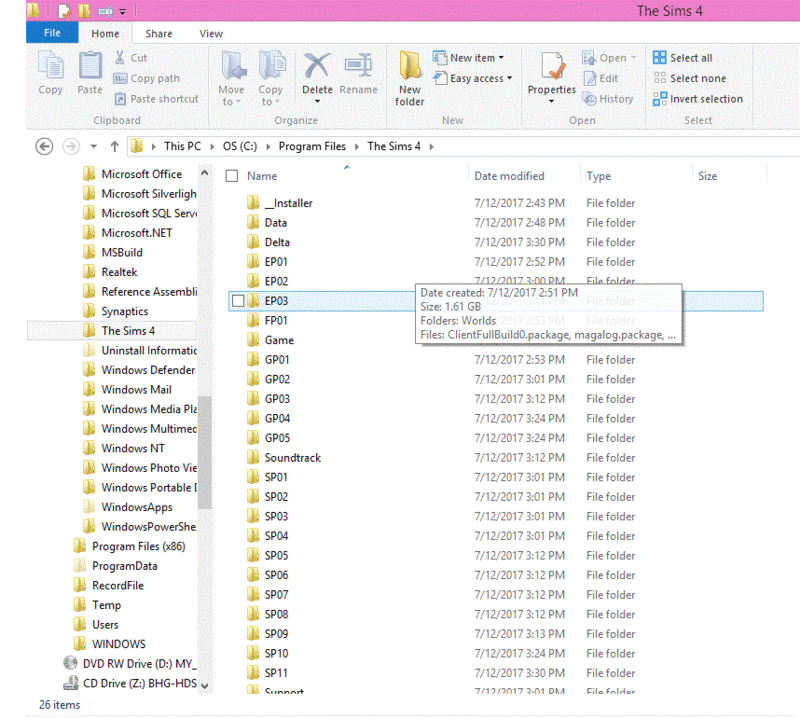
Task: Select Users folder in navigation tree
Action: click(x=105, y=625)
